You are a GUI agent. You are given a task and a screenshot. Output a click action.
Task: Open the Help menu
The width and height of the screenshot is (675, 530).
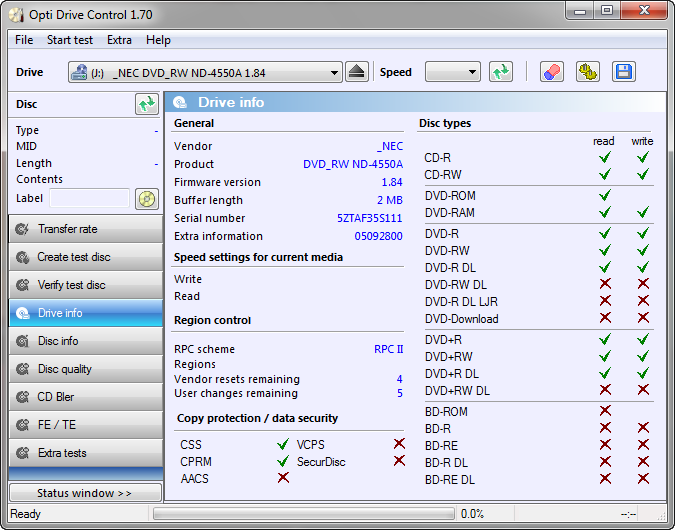(158, 40)
